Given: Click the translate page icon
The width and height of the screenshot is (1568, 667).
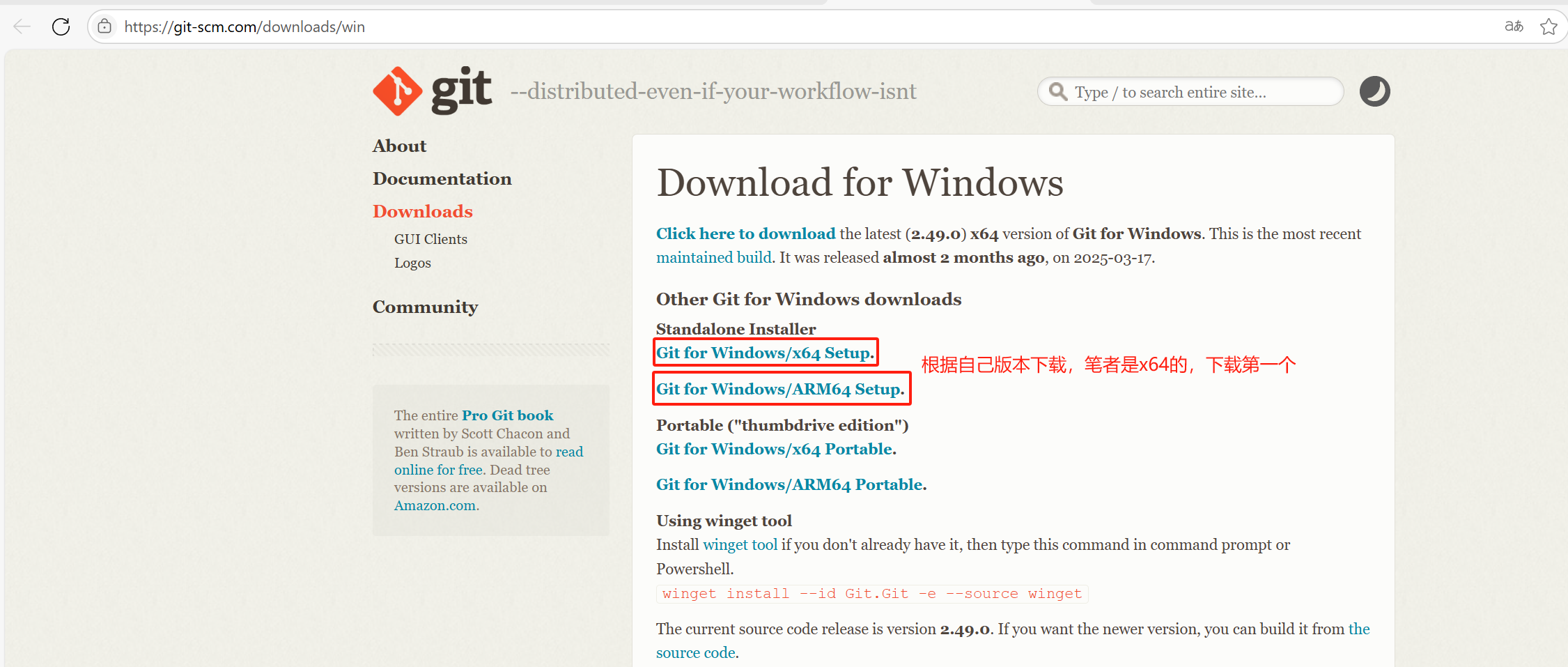Looking at the screenshot, I should tap(1514, 26).
